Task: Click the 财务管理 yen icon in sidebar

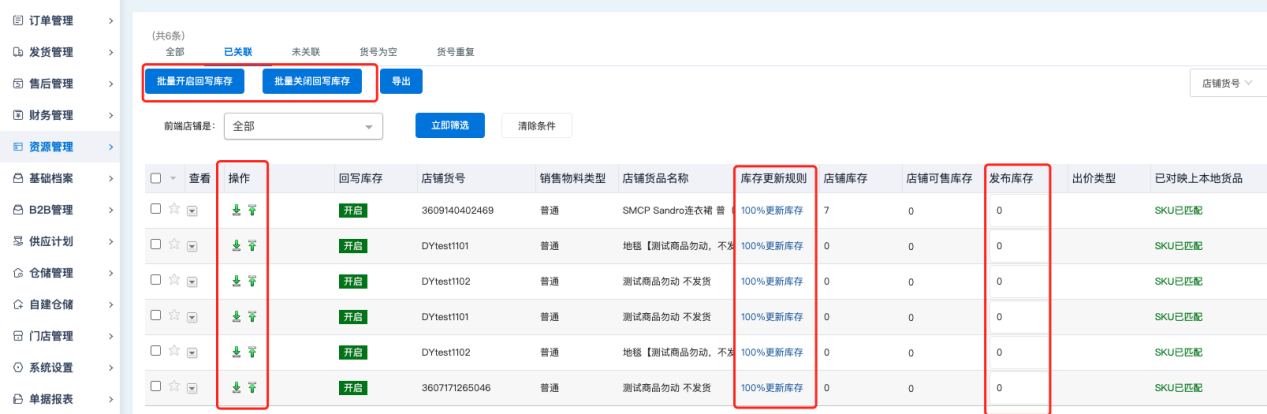Action: [18, 115]
